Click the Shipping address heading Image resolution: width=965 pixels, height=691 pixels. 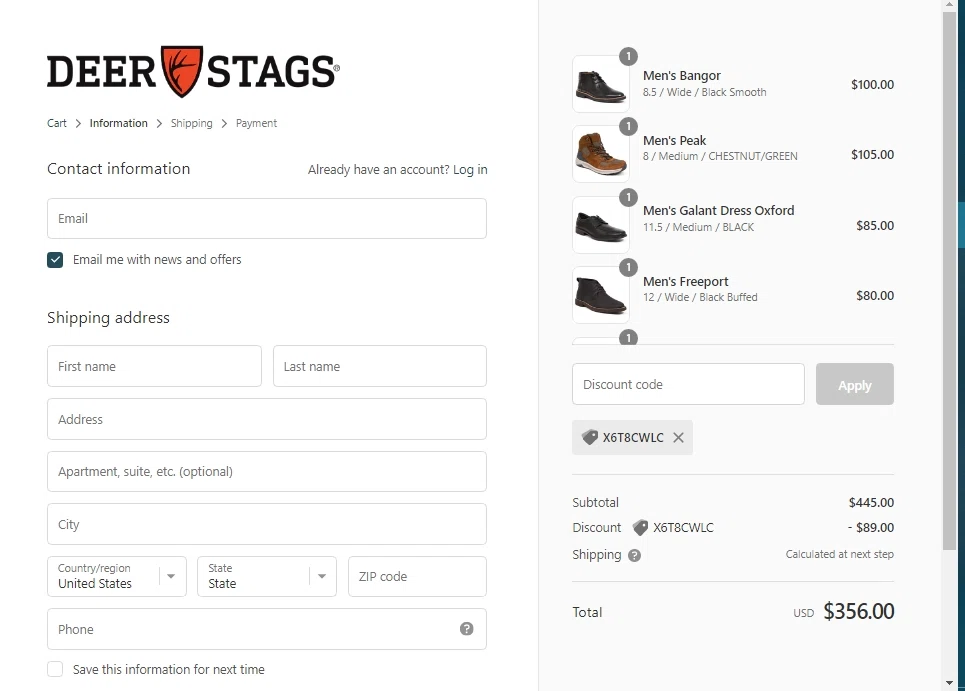108,318
